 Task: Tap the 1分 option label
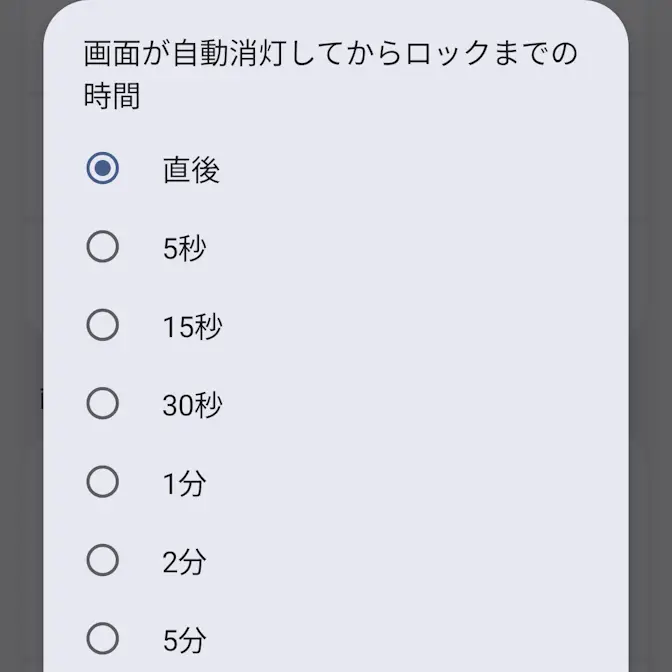click(x=184, y=484)
